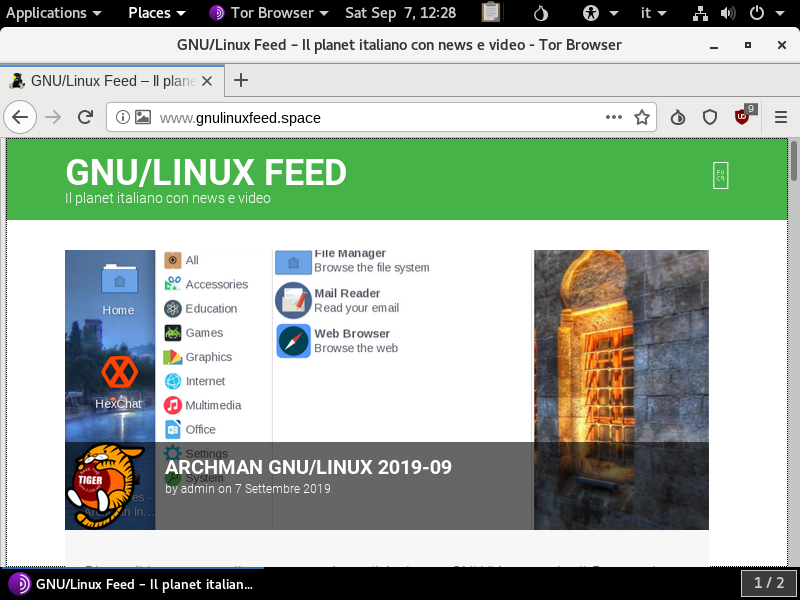Open the site menu icon in green header
The width and height of the screenshot is (800, 600).
click(720, 176)
